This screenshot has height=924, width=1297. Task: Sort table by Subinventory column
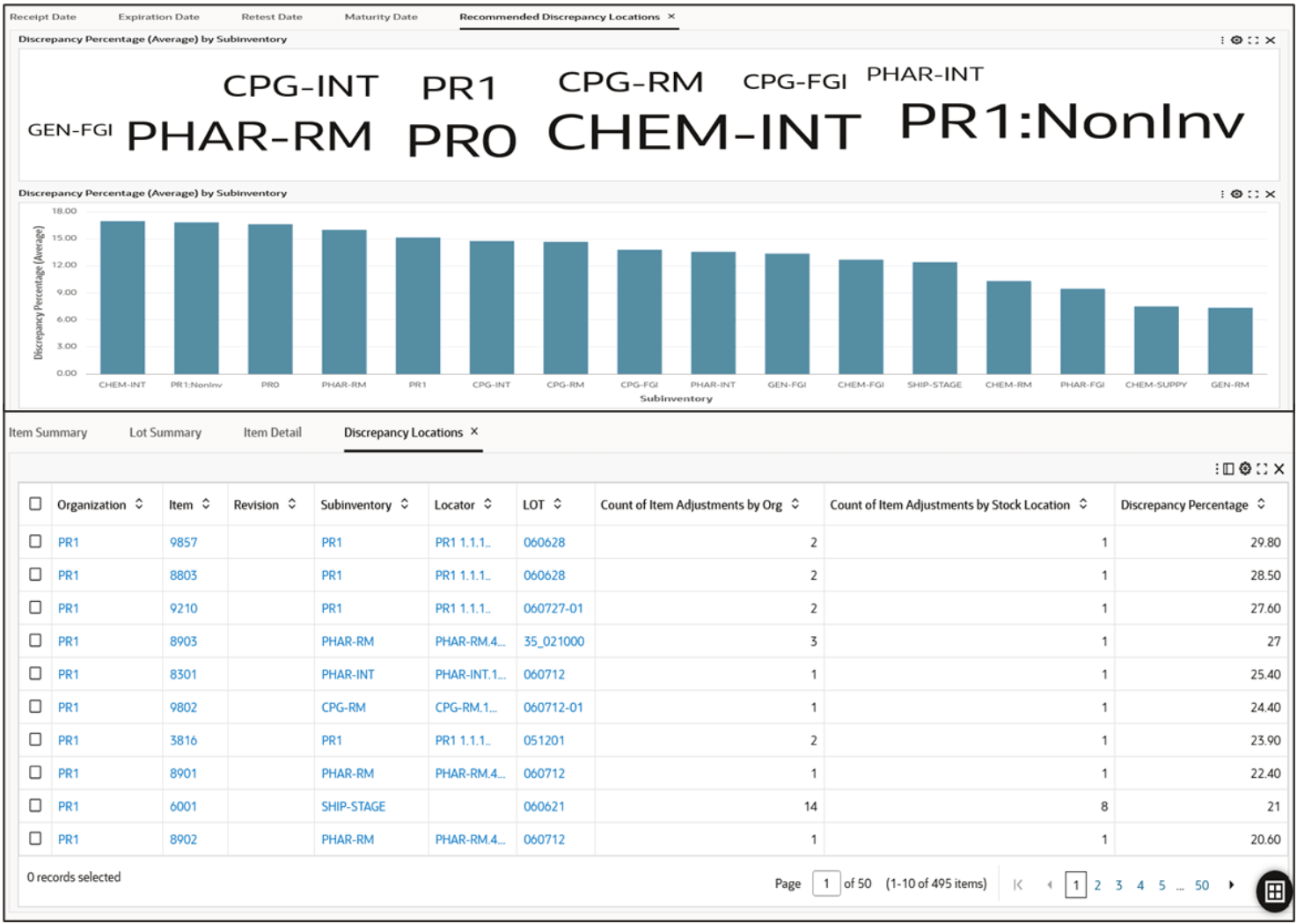(x=405, y=504)
